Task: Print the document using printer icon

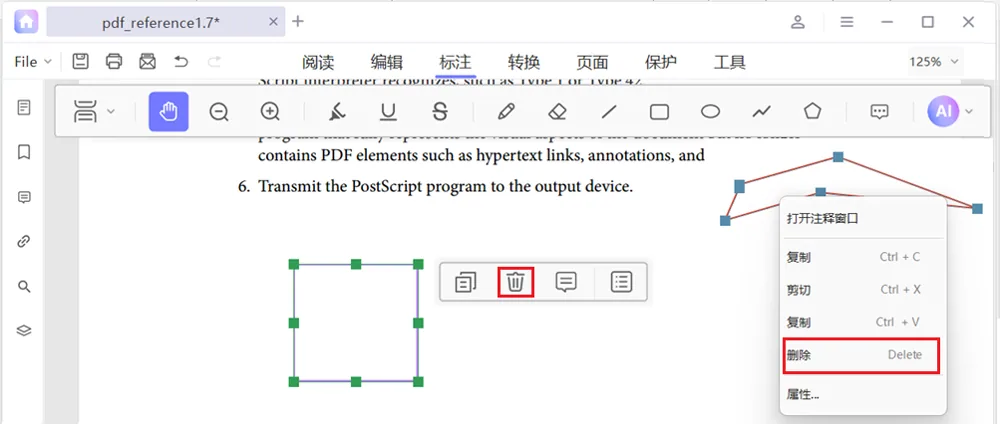Action: (114, 61)
